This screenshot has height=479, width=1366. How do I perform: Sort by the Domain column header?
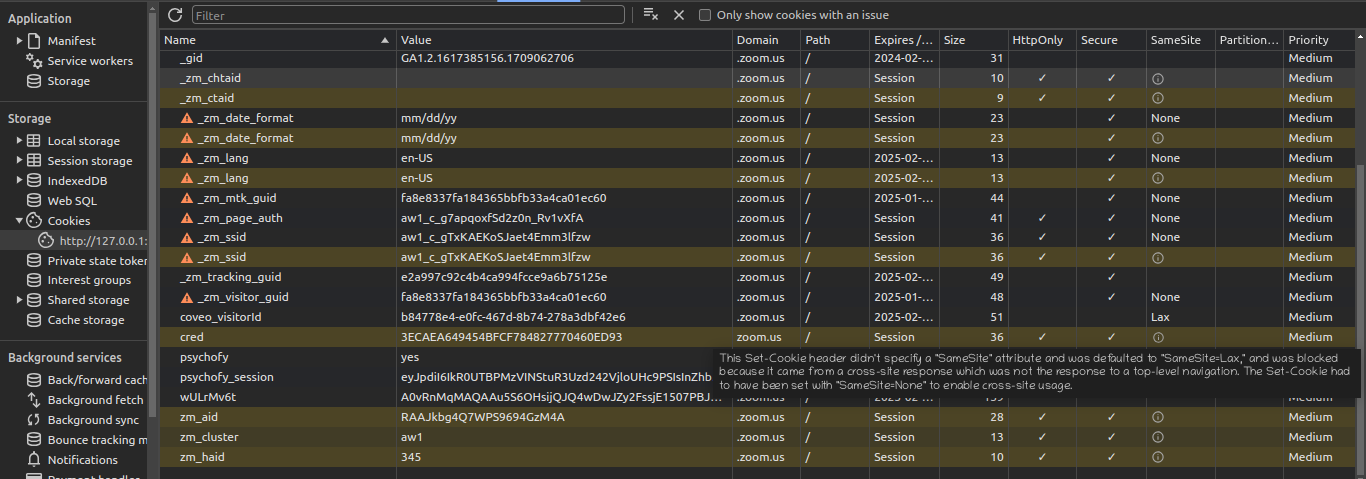(766, 40)
